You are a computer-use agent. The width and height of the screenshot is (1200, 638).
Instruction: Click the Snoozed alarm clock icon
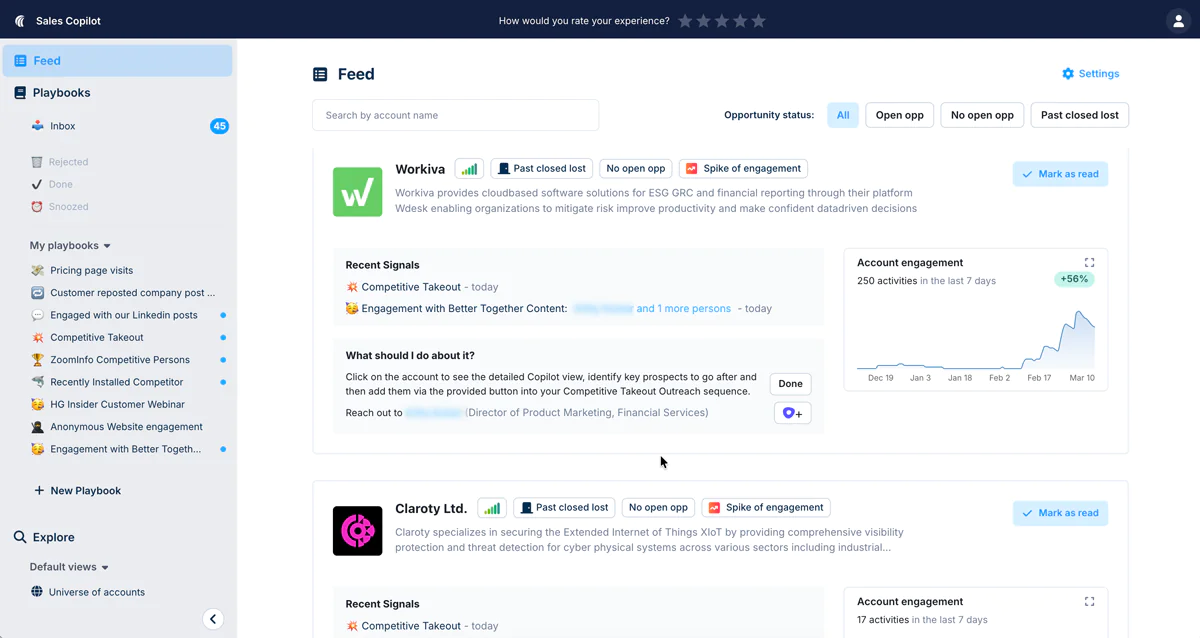(x=37, y=207)
